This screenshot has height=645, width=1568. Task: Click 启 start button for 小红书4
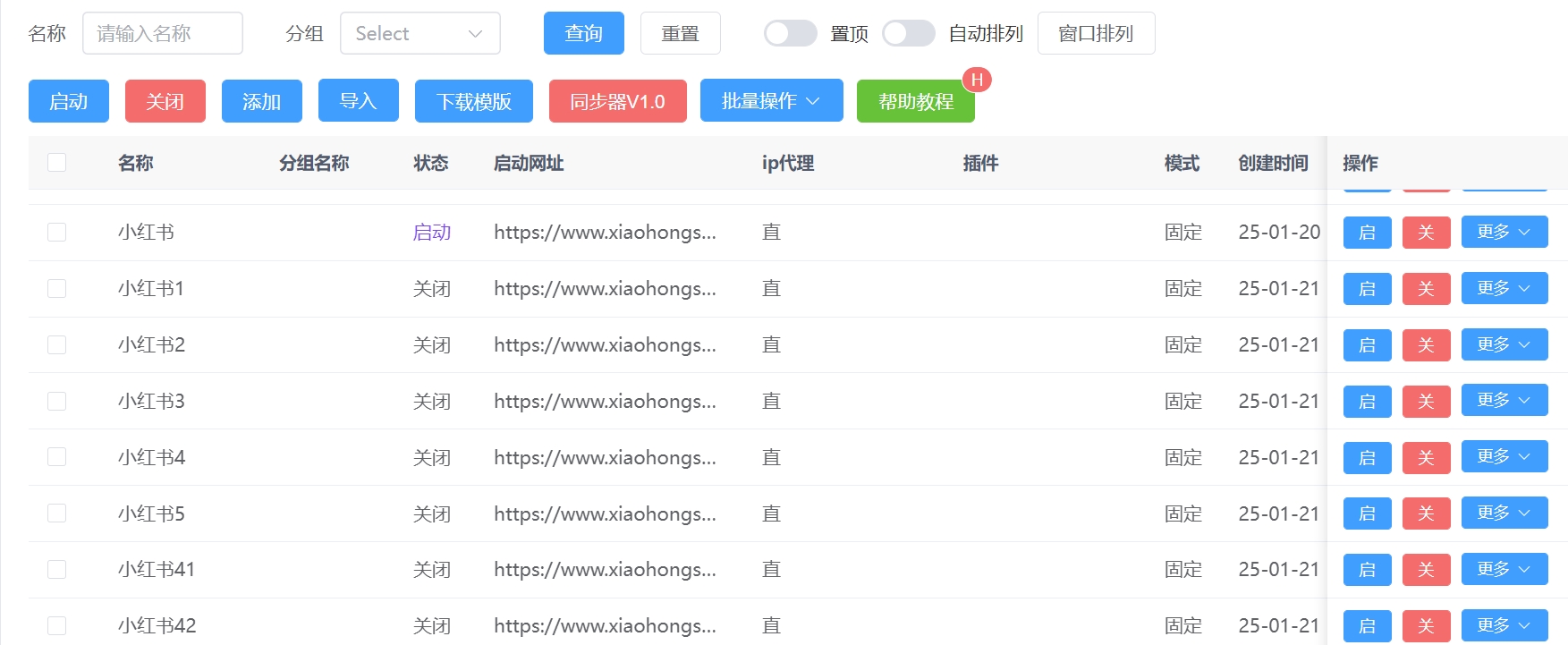[1368, 457]
